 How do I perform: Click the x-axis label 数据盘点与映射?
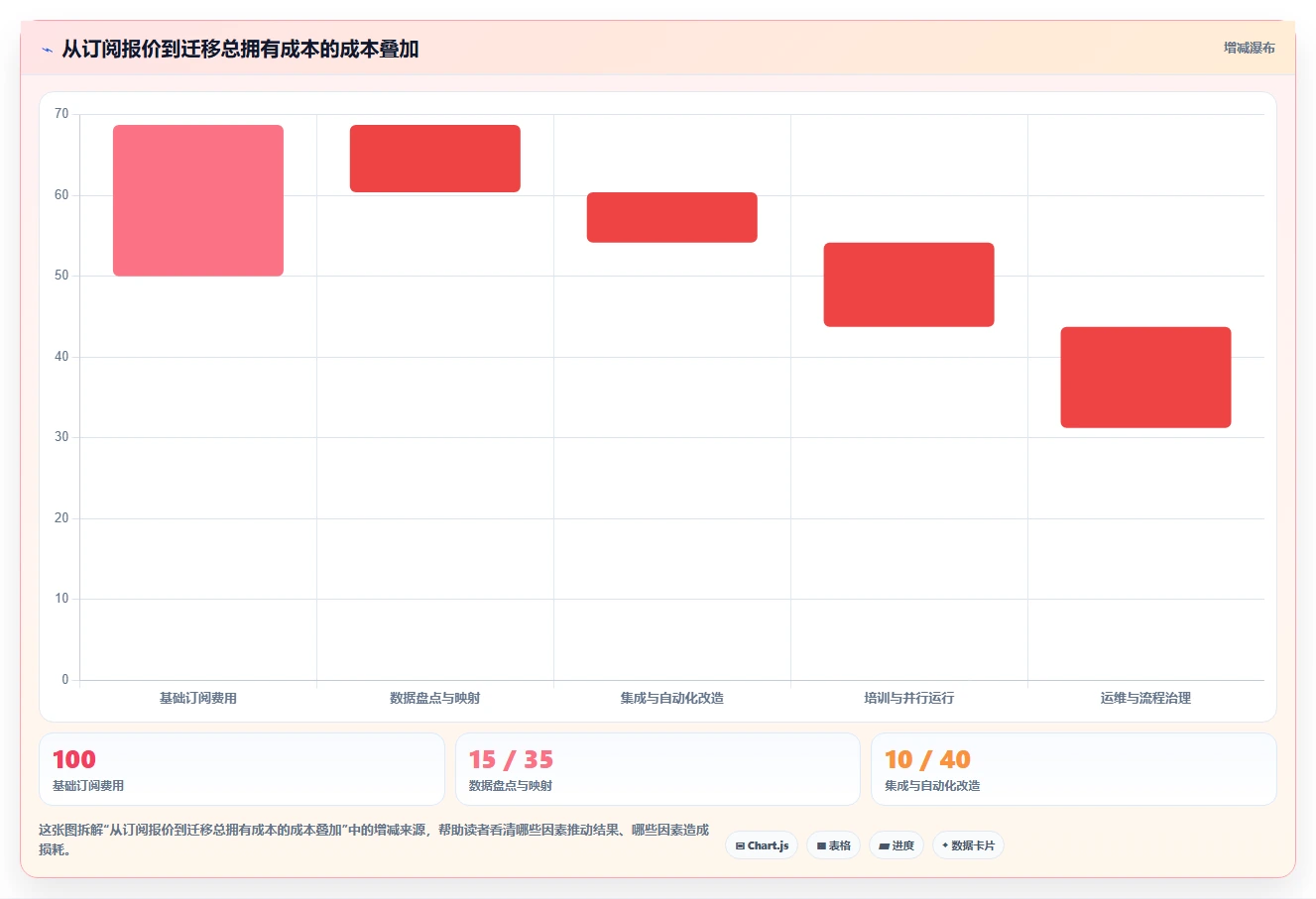tap(435, 698)
